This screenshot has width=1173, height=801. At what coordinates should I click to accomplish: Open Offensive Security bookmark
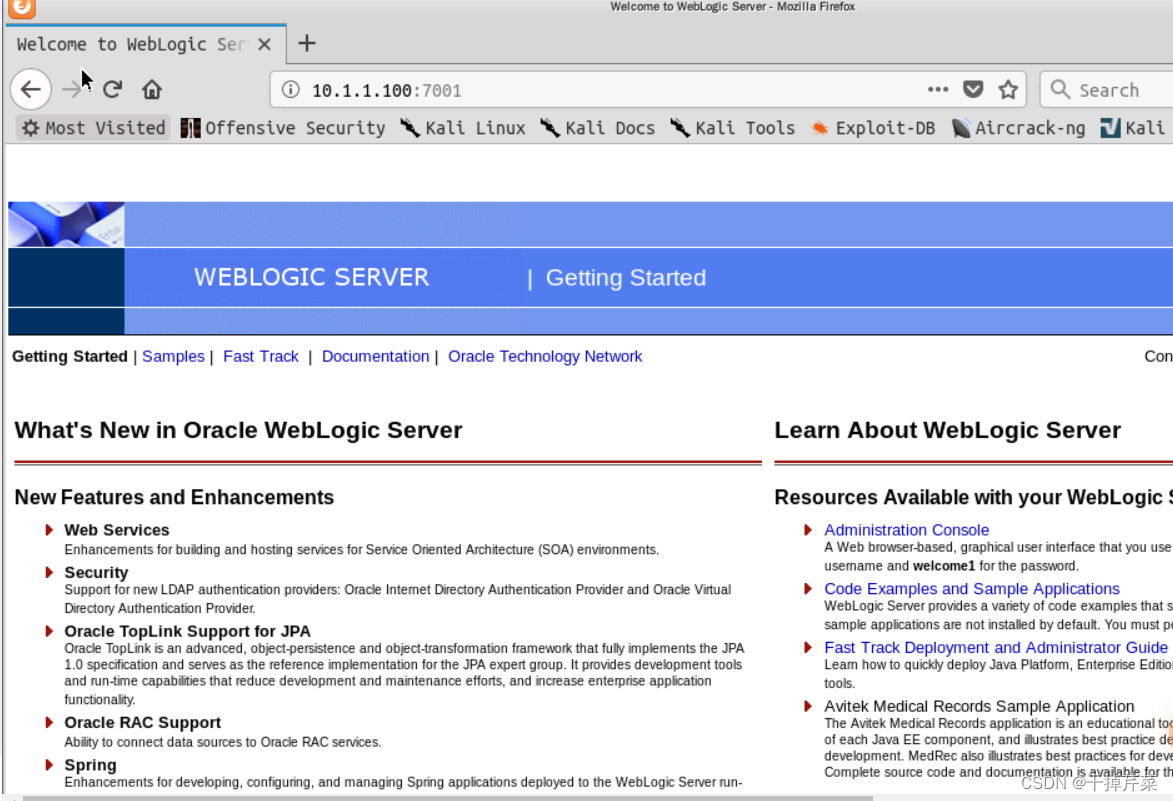(x=283, y=128)
